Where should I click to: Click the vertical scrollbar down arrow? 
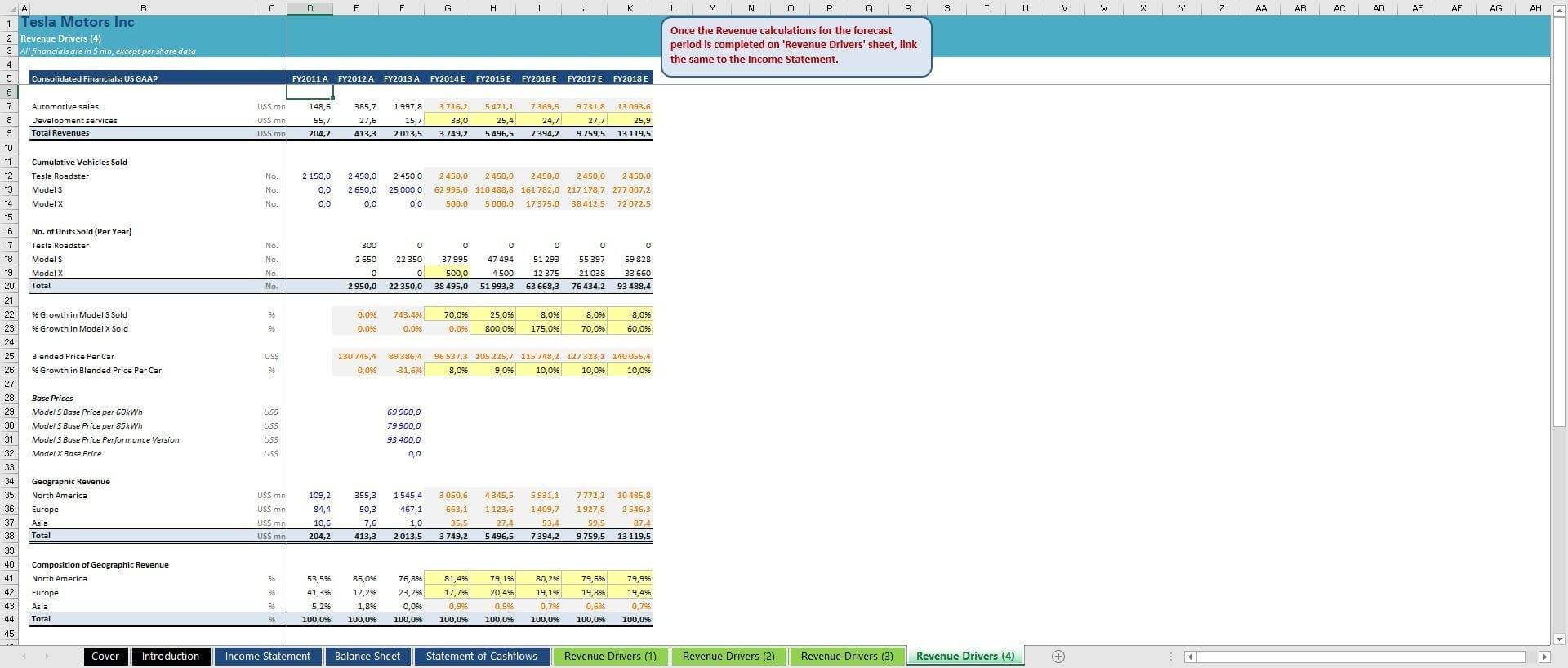tap(1559, 639)
